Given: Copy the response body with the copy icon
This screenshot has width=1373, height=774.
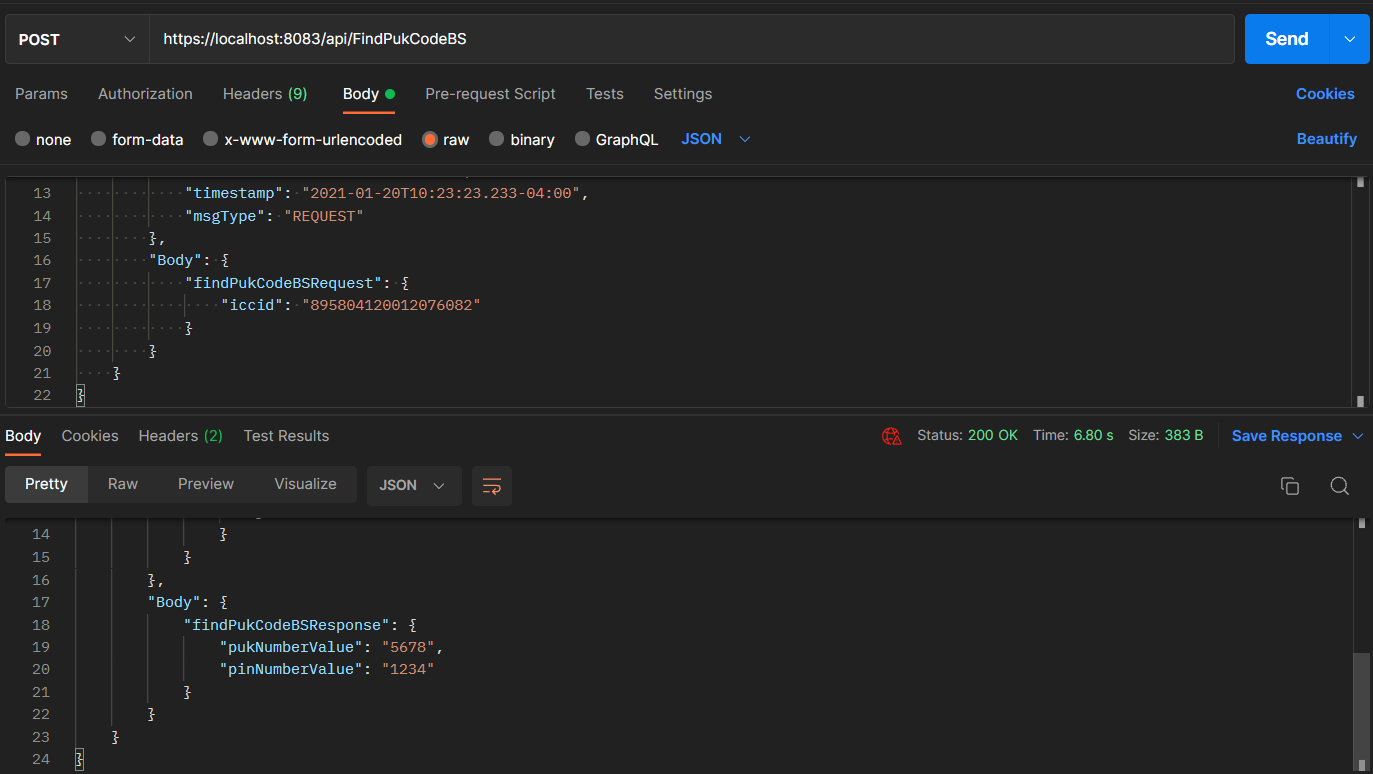Looking at the screenshot, I should point(1290,486).
